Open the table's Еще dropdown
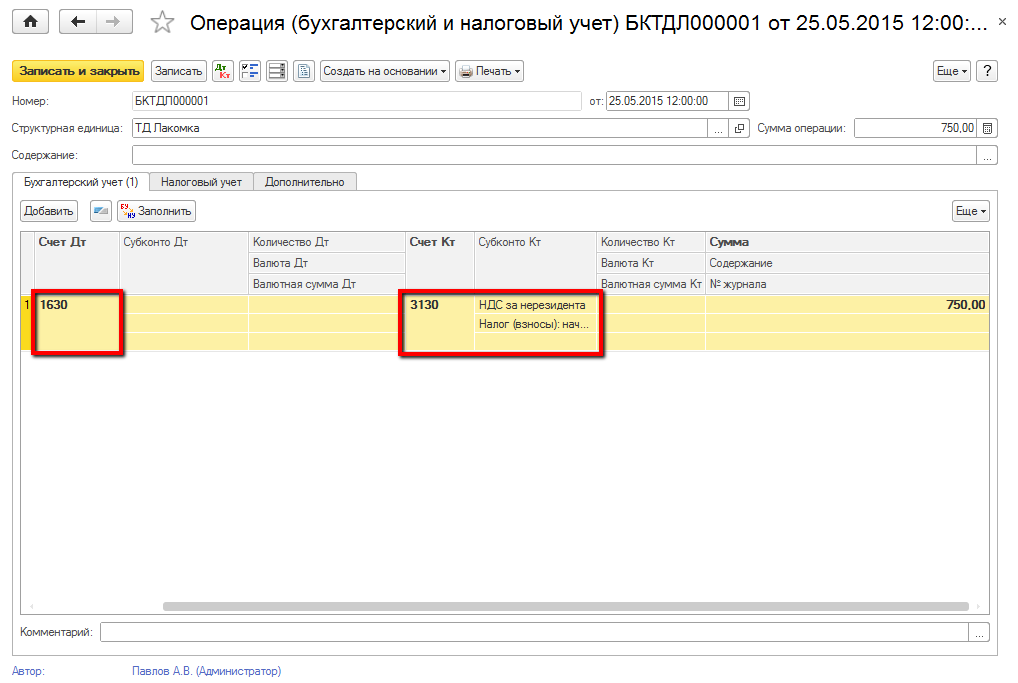Viewport: 1018px width, 683px height. [970, 211]
